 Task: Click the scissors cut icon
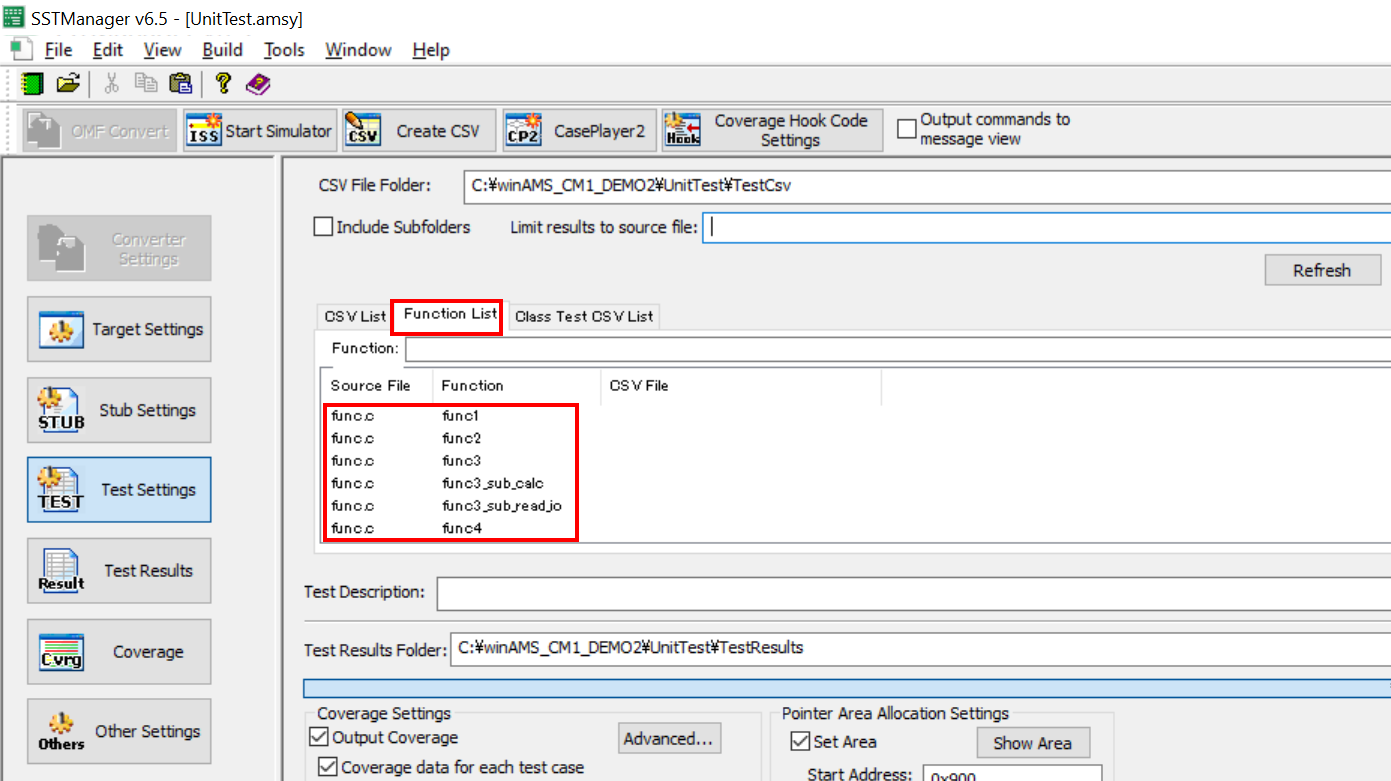point(112,84)
